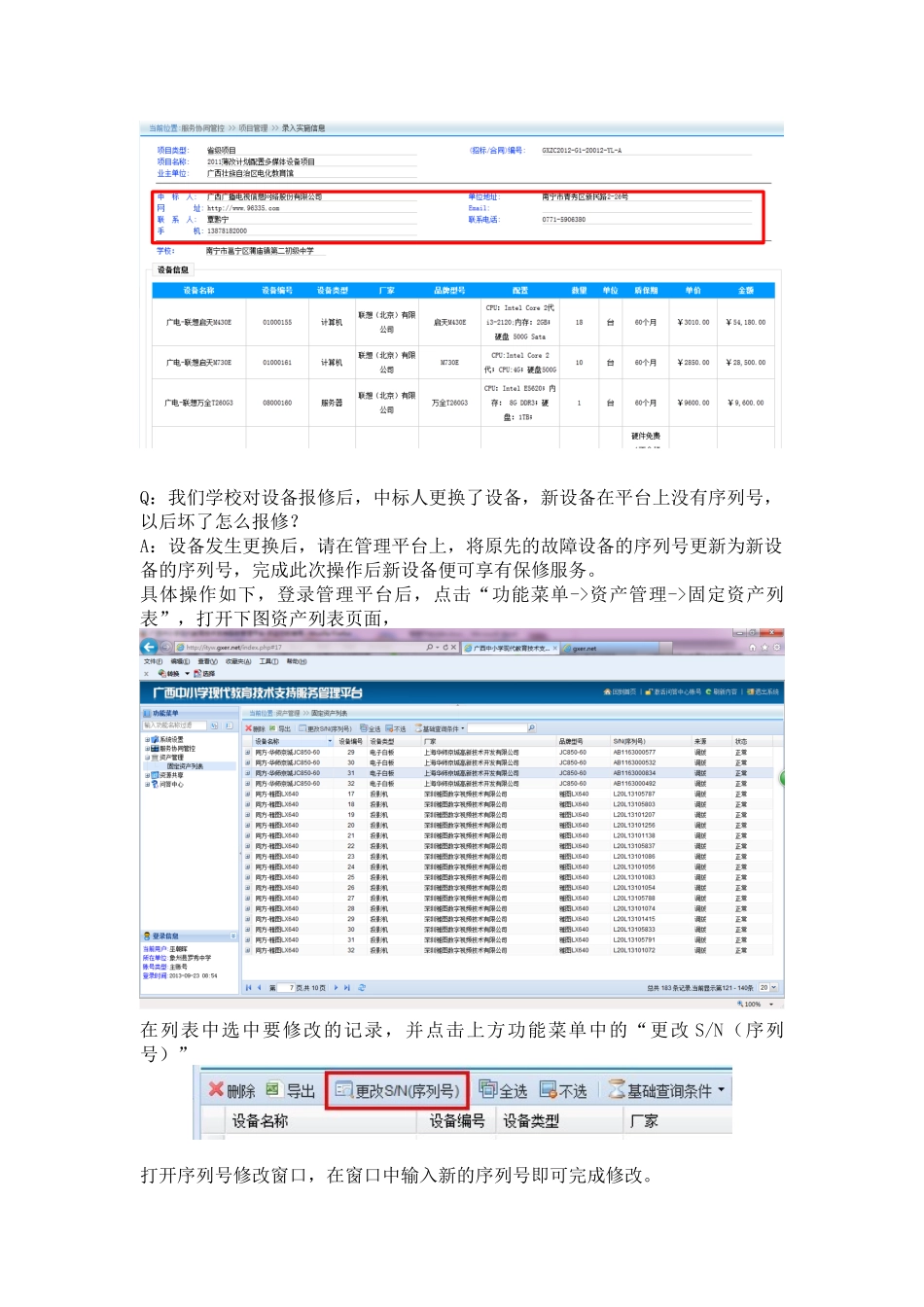This screenshot has width=924, height=1307.
Task: Click 全选 select-all icon in small toolbar
Action: point(364,727)
